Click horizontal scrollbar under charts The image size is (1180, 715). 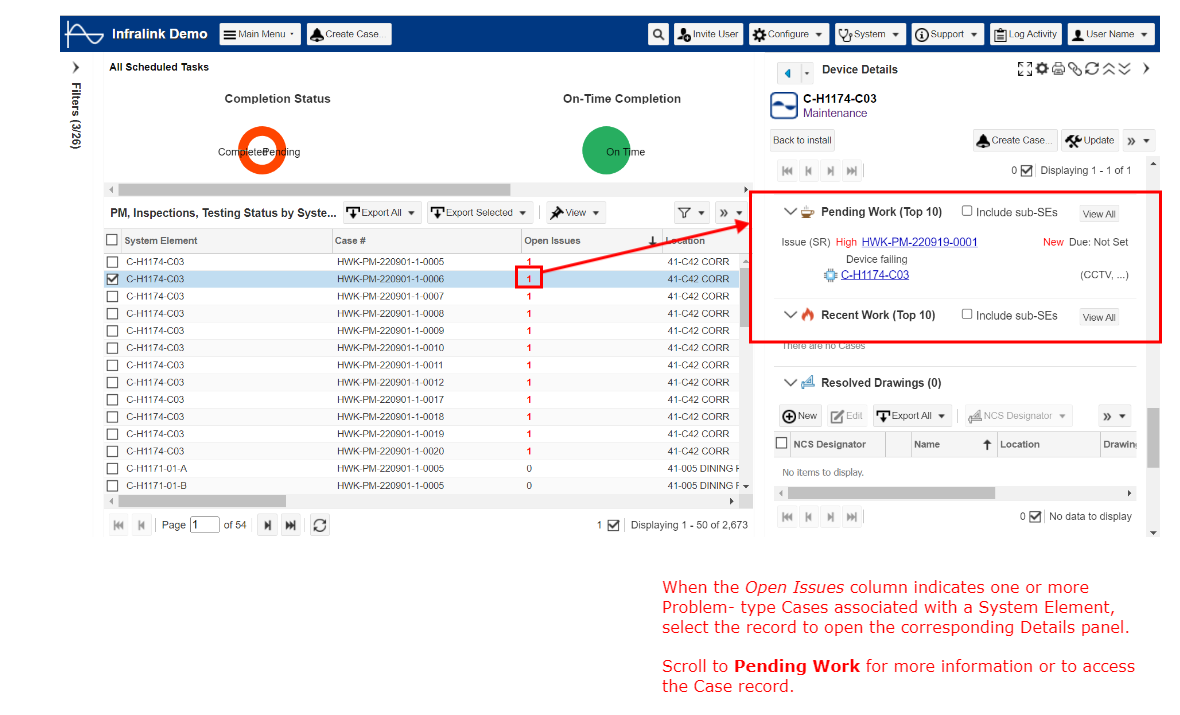pyautogui.click(x=314, y=190)
